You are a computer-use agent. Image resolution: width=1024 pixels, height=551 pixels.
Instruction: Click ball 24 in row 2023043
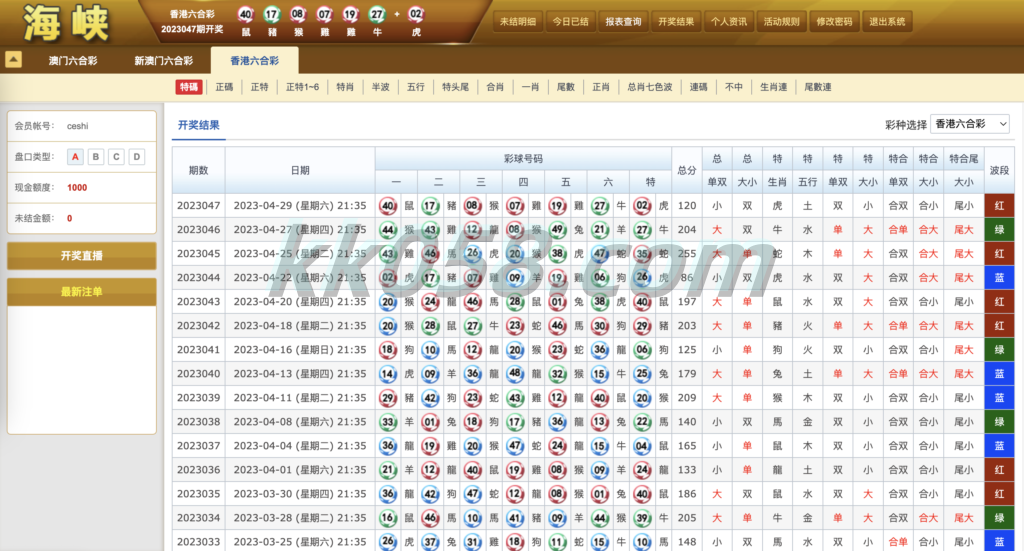pyautogui.click(x=430, y=302)
